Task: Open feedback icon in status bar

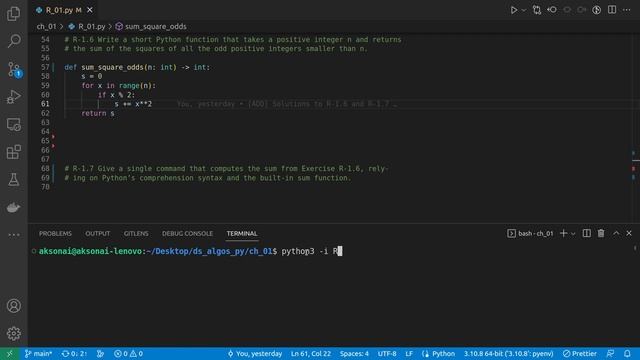Action: [610, 353]
